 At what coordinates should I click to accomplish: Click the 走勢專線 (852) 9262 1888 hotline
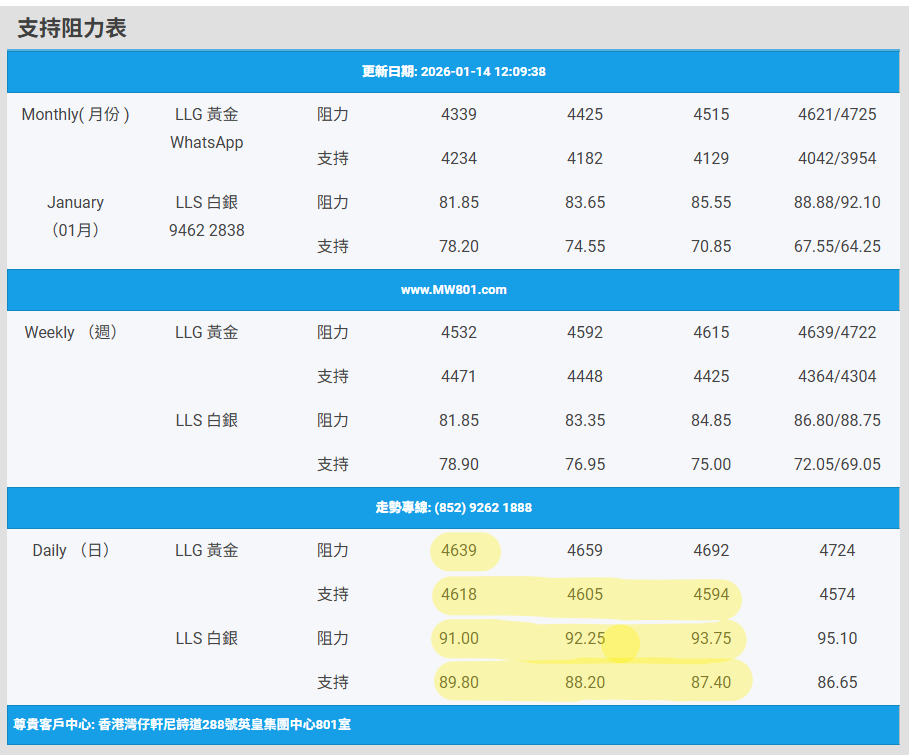pos(453,508)
